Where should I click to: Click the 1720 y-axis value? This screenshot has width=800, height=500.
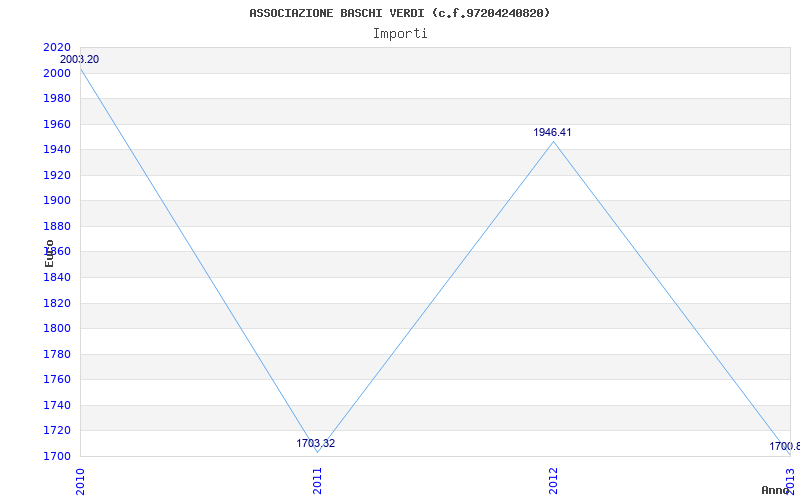pos(57,430)
